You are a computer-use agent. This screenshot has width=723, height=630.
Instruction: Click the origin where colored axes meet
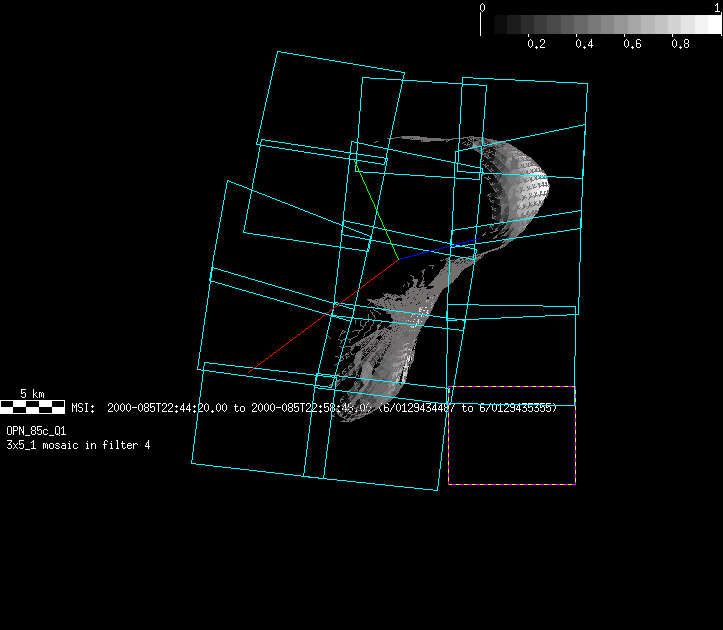(x=398, y=259)
